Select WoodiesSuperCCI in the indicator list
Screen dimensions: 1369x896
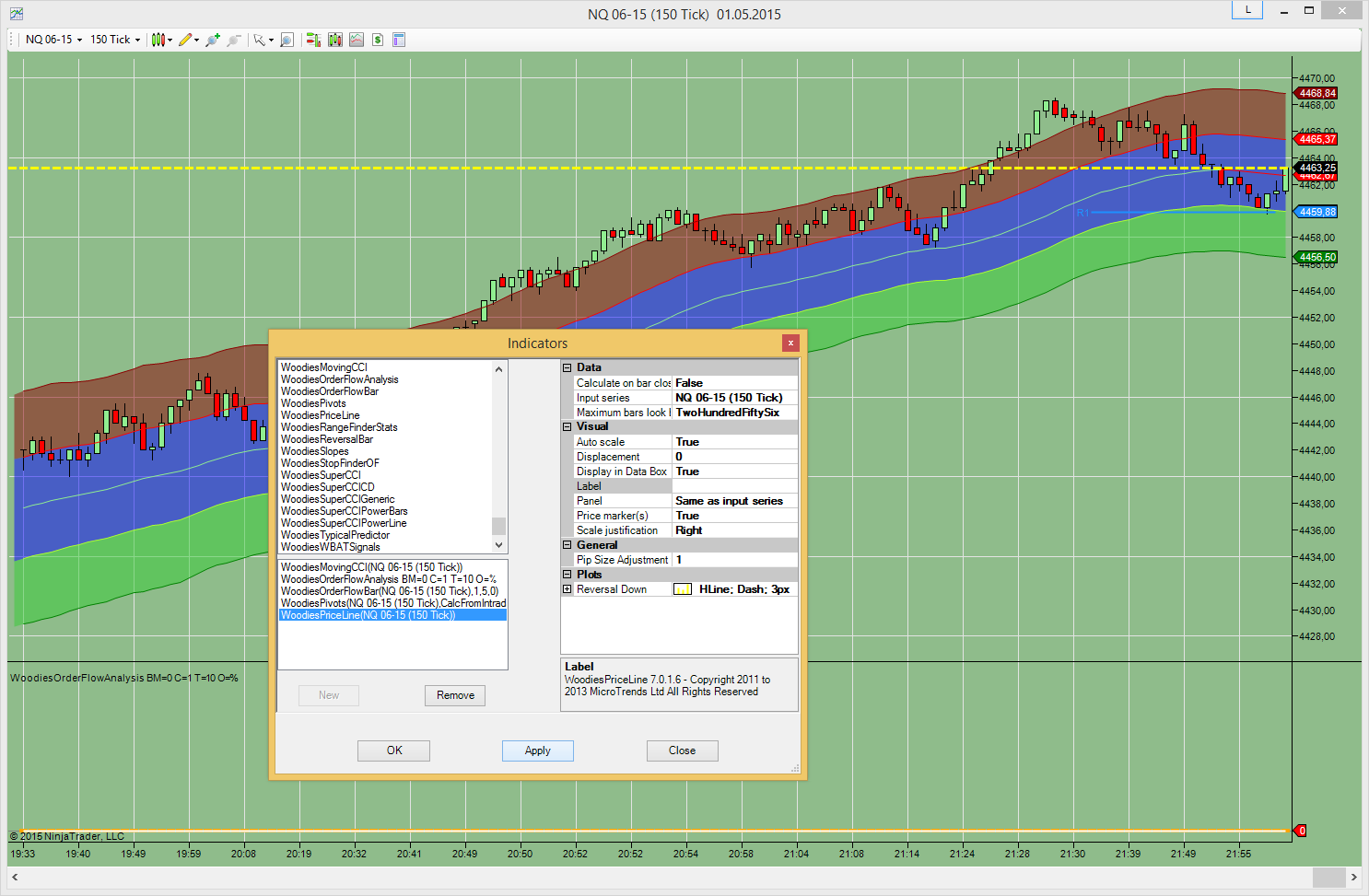tap(321, 475)
